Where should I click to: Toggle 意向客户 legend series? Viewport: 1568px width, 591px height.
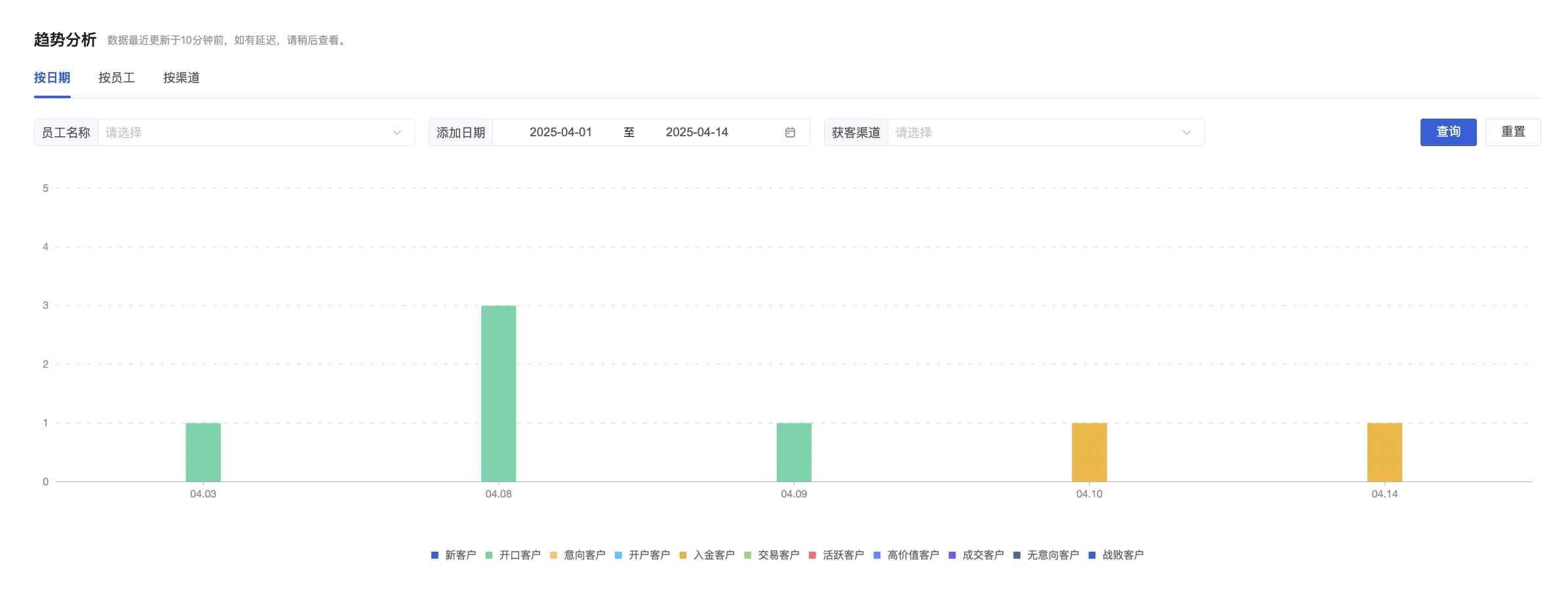[578, 555]
